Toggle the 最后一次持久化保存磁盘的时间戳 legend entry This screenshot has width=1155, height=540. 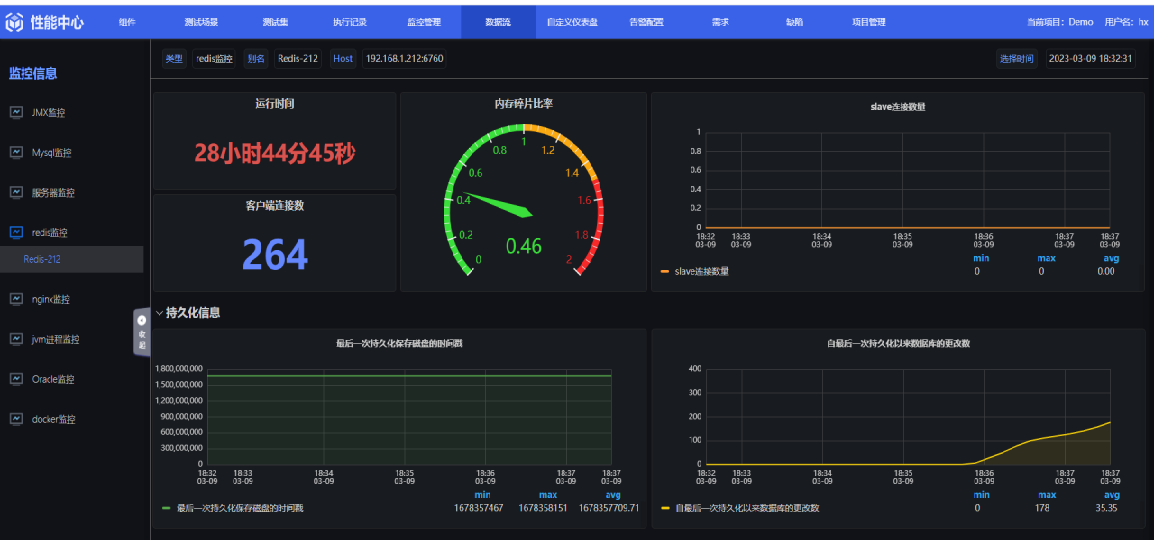pos(232,508)
